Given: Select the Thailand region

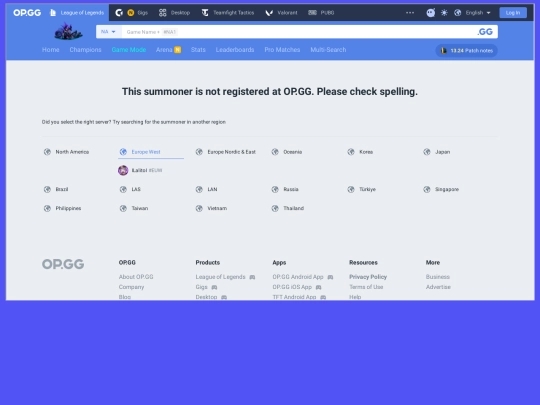Looking at the screenshot, I should click(x=288, y=208).
